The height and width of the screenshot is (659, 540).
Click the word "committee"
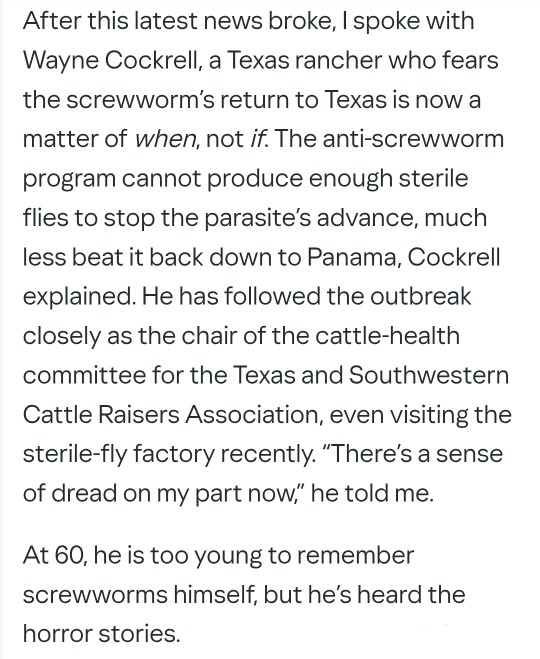click(84, 375)
